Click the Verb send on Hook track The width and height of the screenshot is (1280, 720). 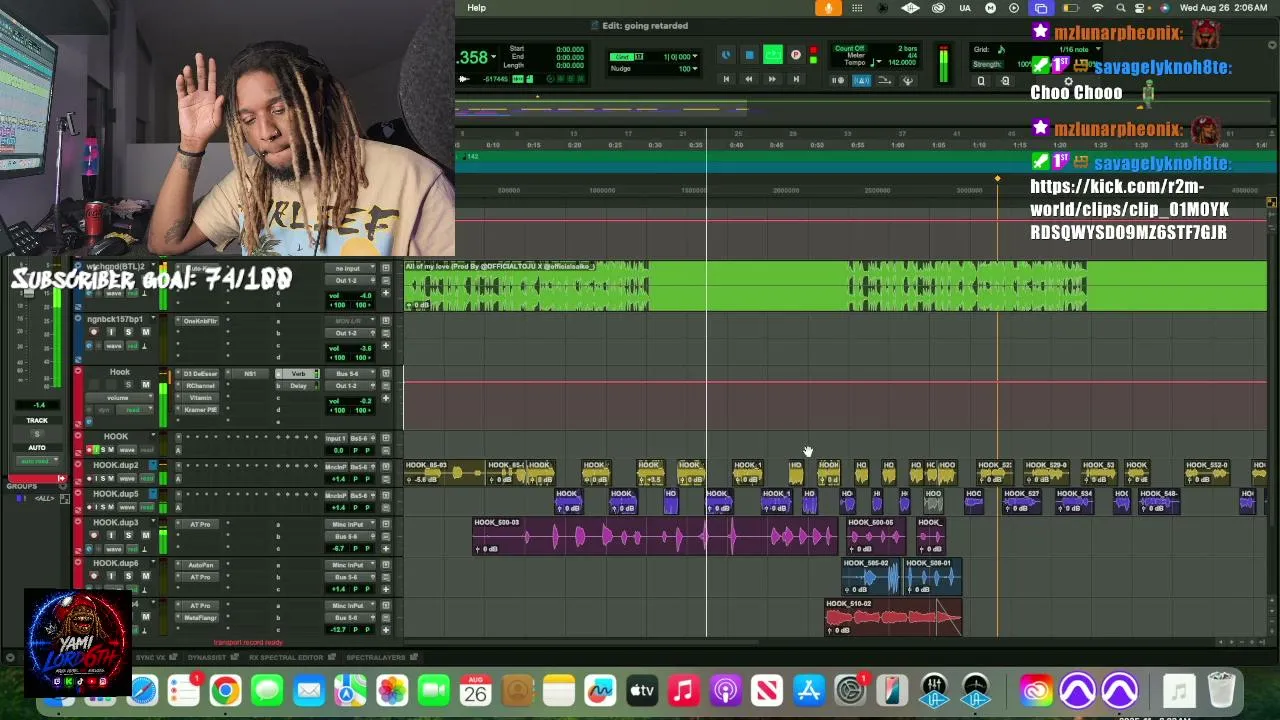(x=298, y=374)
